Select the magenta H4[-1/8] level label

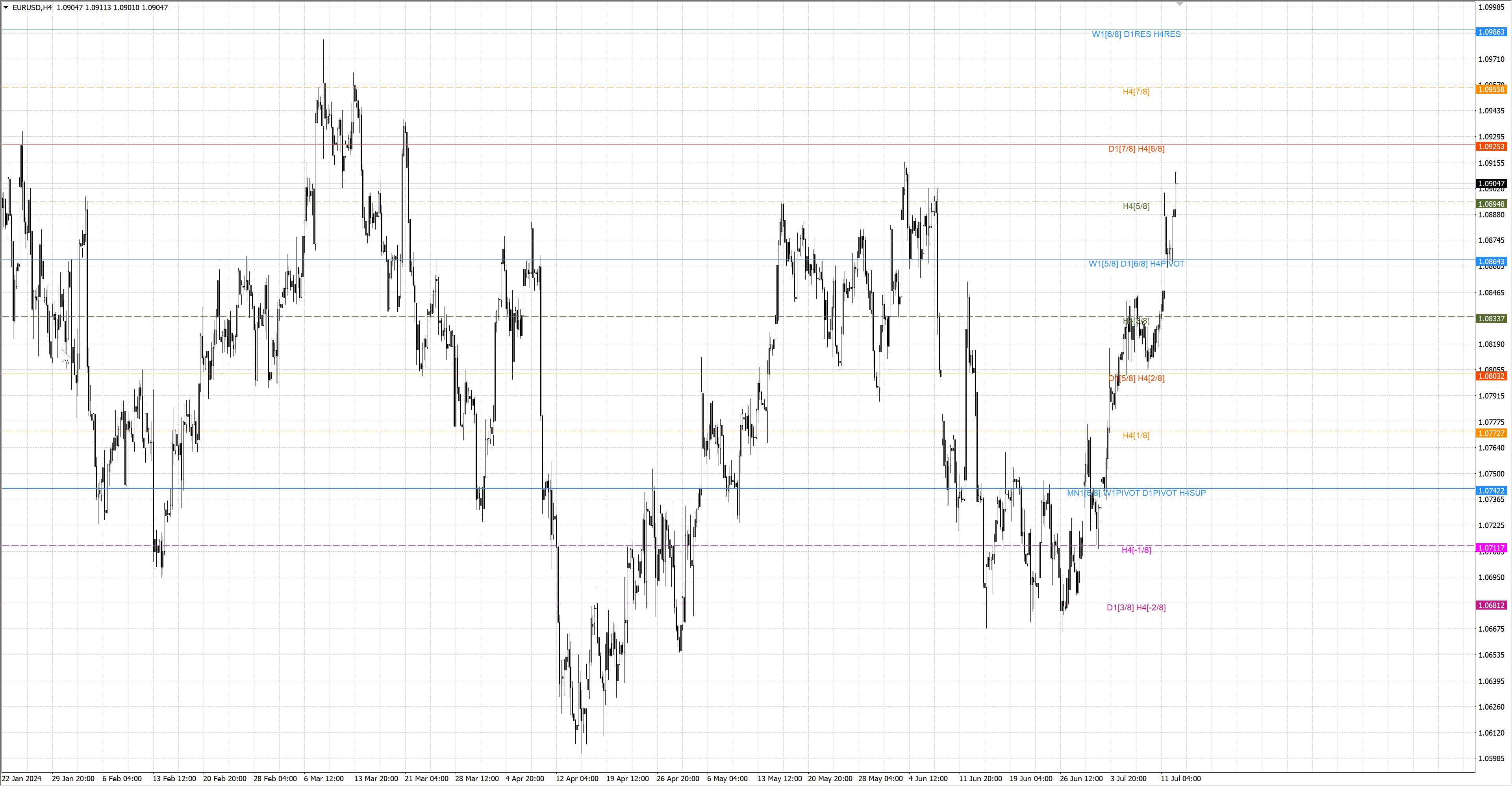(1136, 550)
